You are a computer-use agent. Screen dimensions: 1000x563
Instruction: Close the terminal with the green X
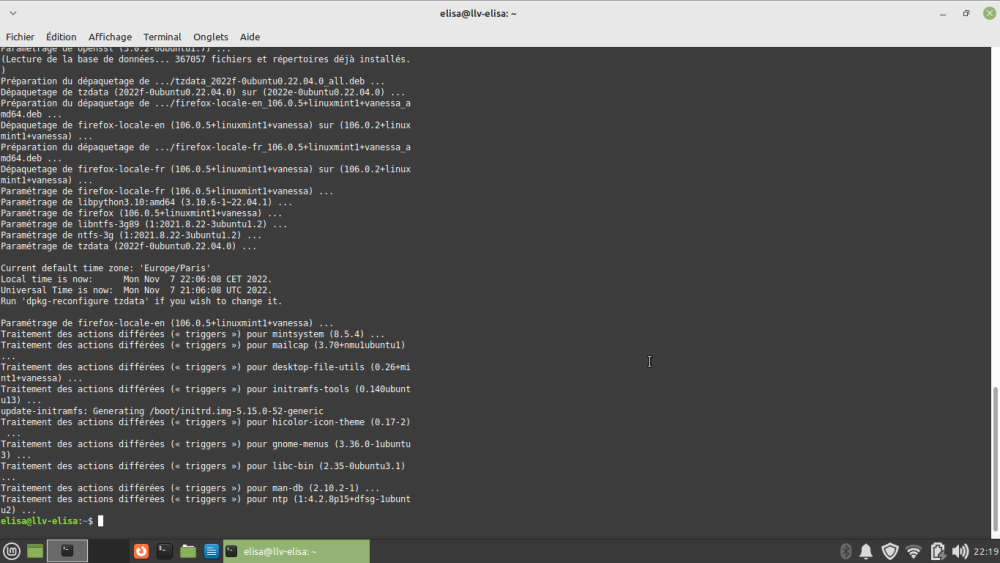(989, 13)
